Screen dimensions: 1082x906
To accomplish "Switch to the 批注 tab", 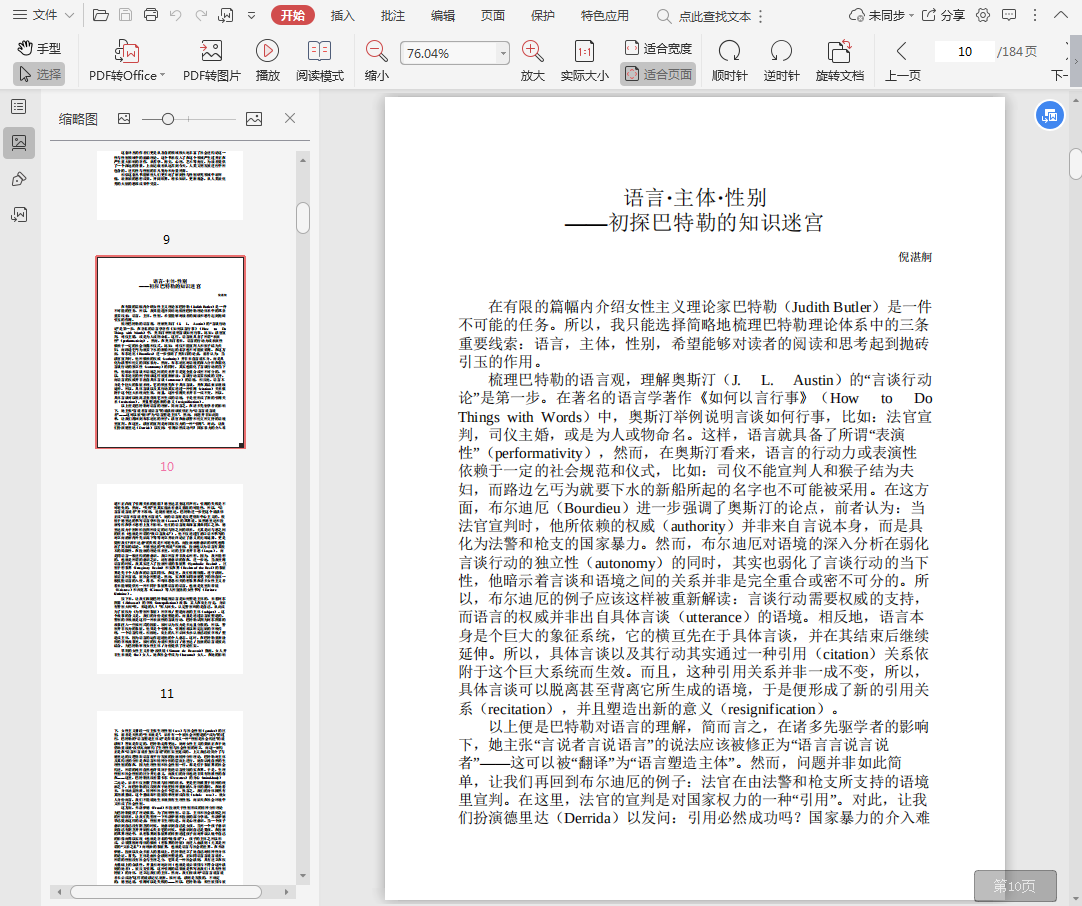I will [x=393, y=15].
